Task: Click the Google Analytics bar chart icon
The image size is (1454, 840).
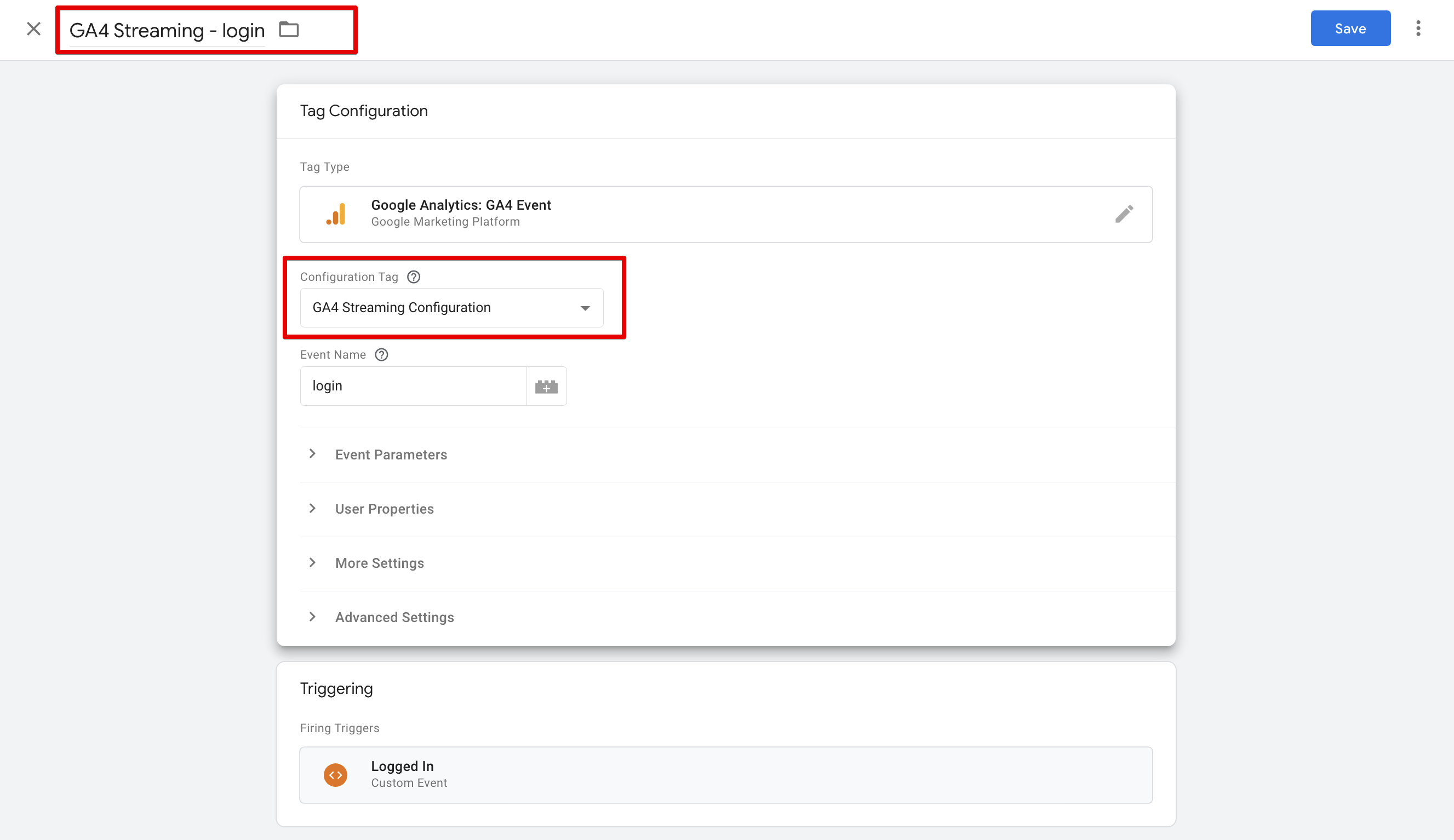Action: [x=336, y=214]
